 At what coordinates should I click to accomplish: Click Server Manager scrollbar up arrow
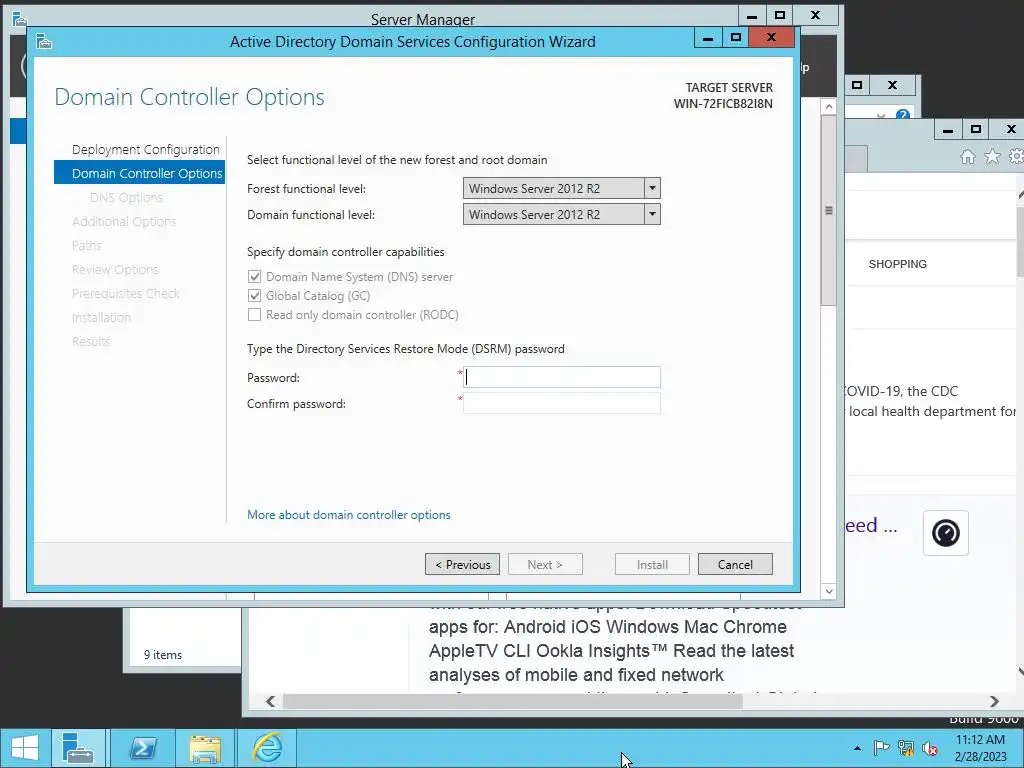click(829, 106)
